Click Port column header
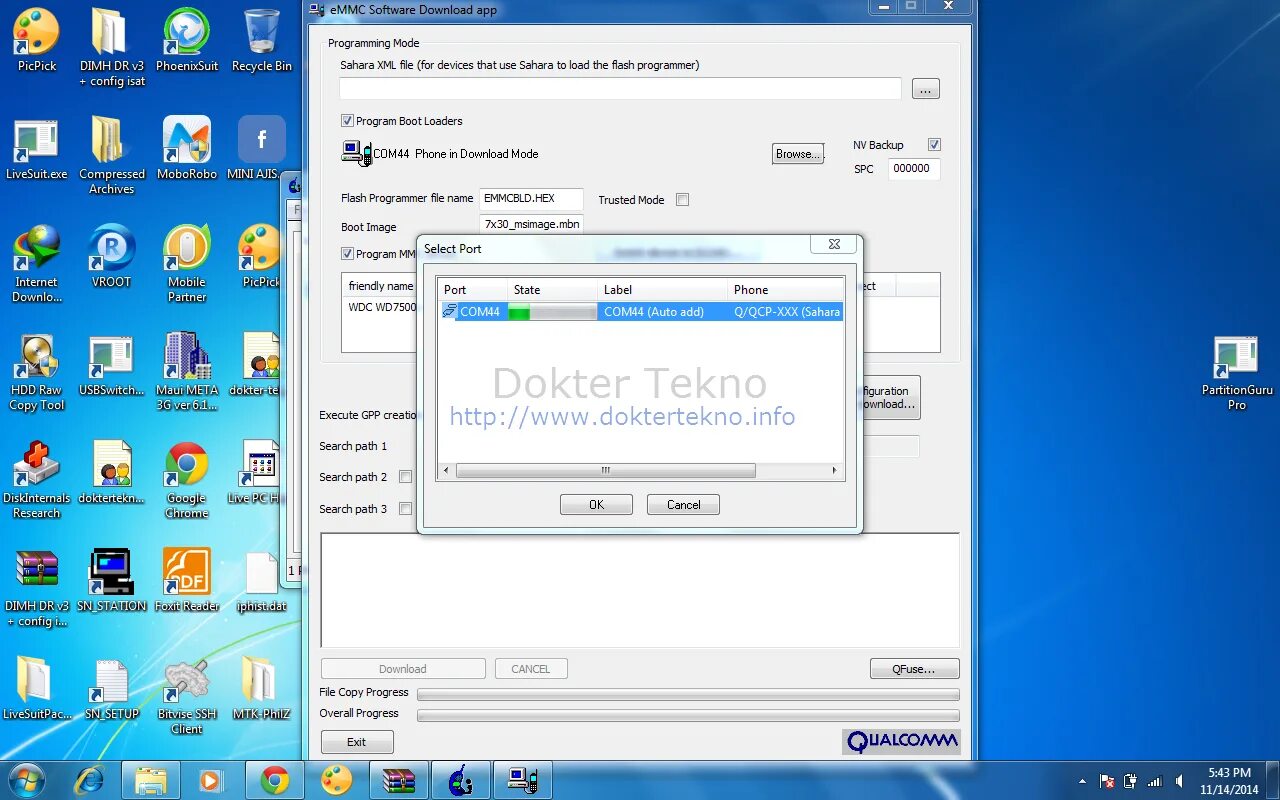 click(x=473, y=290)
